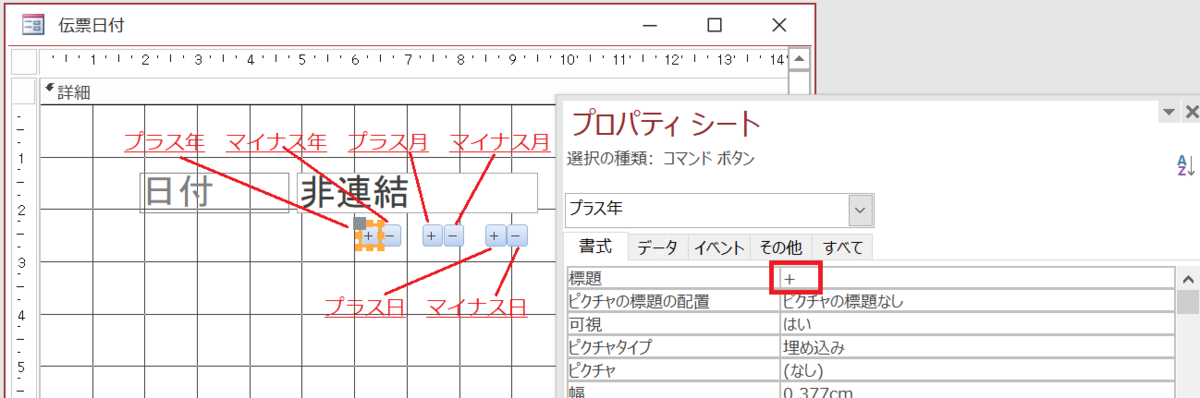Image resolution: width=1200 pixels, height=398 pixels.
Task: Click the property list scrollbar up arrow
Action: tap(1188, 279)
